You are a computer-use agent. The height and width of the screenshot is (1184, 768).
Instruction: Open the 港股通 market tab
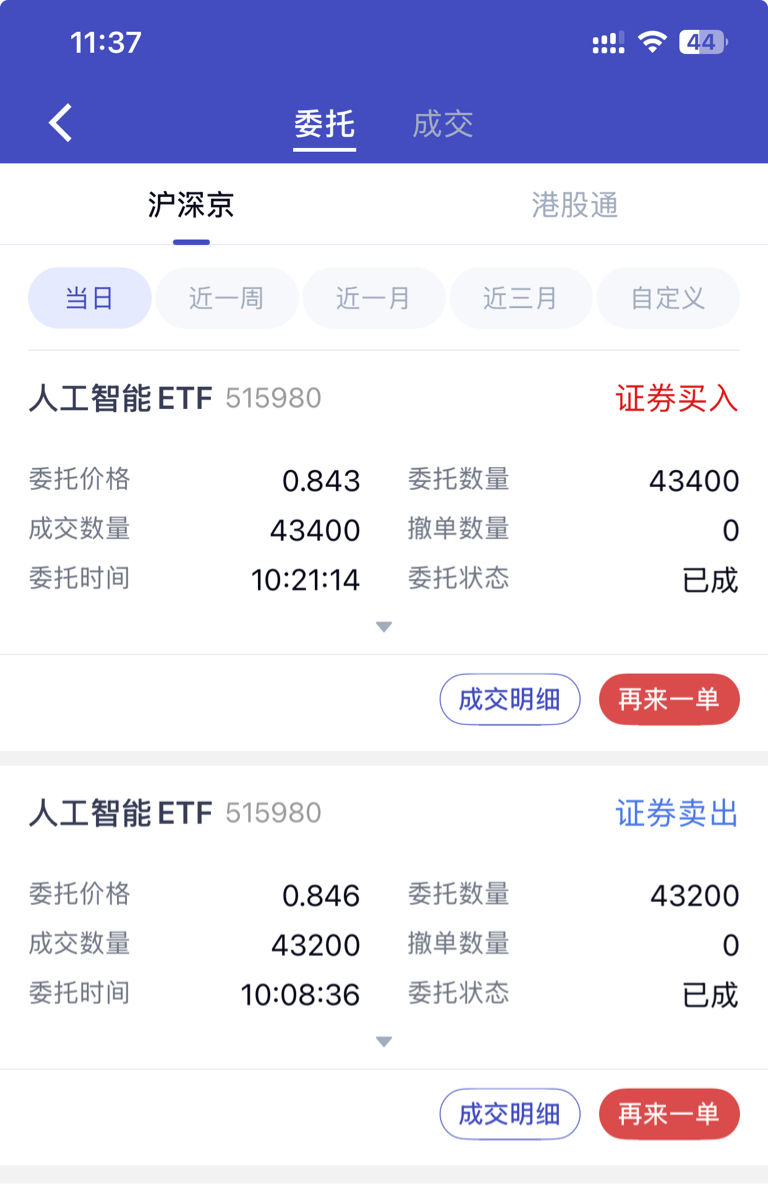coord(575,205)
